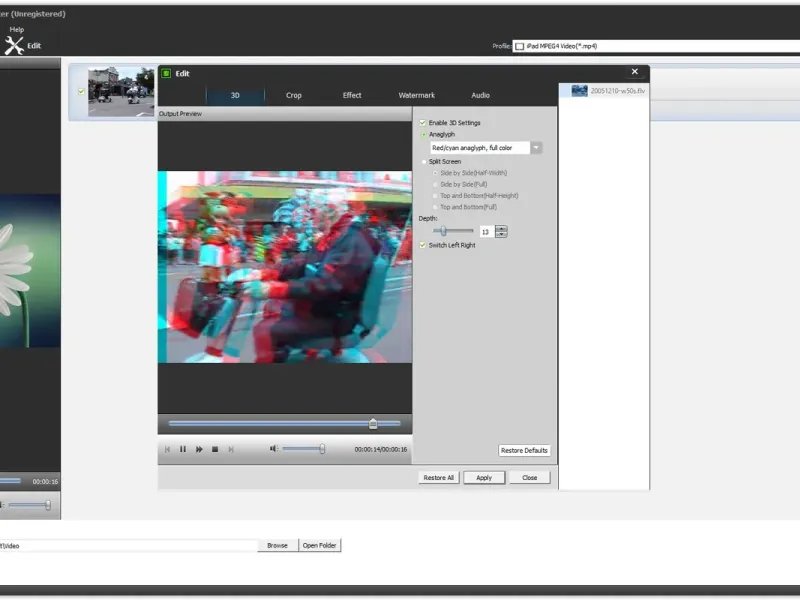Switch to the 3D tab
Viewport: 800px width, 600px height.
[235, 95]
